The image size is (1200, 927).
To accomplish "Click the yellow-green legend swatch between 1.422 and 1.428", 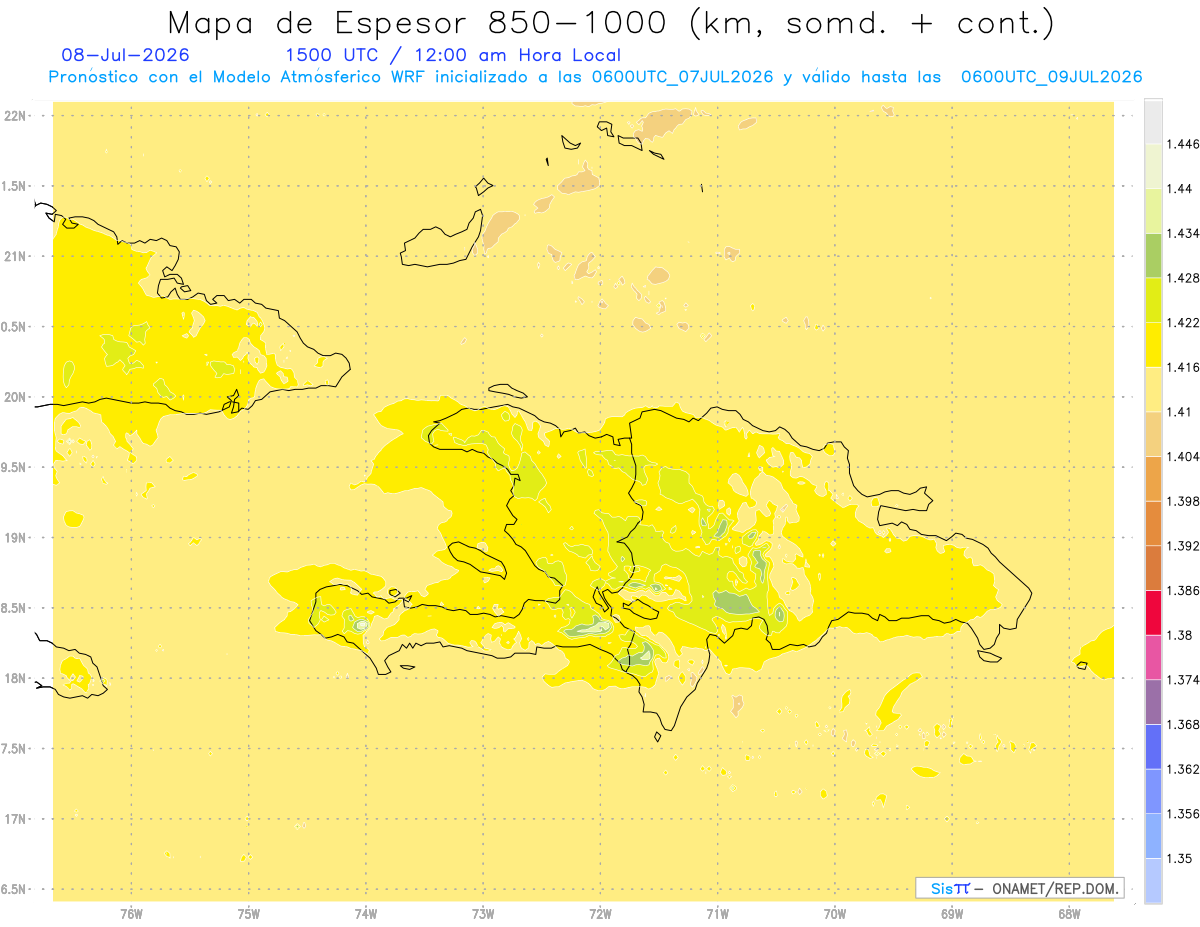I will click(1153, 300).
